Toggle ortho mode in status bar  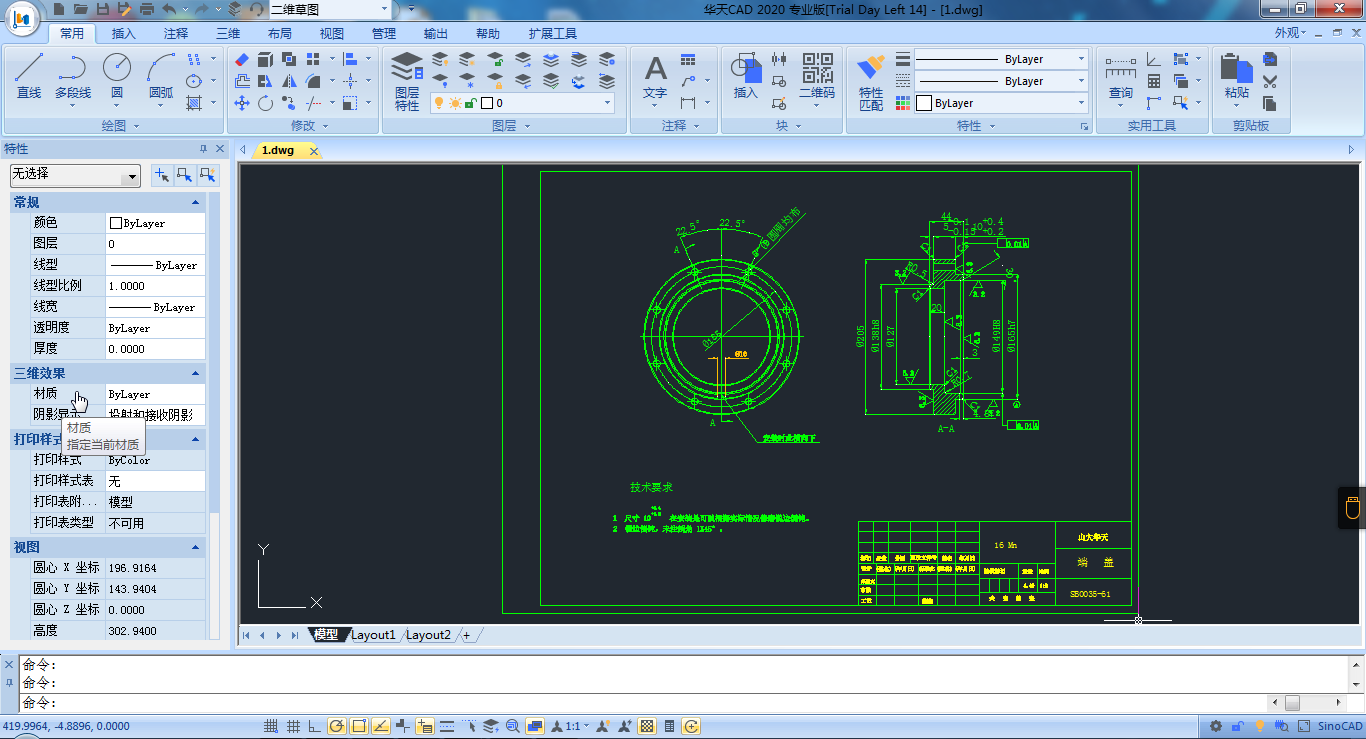[315, 726]
